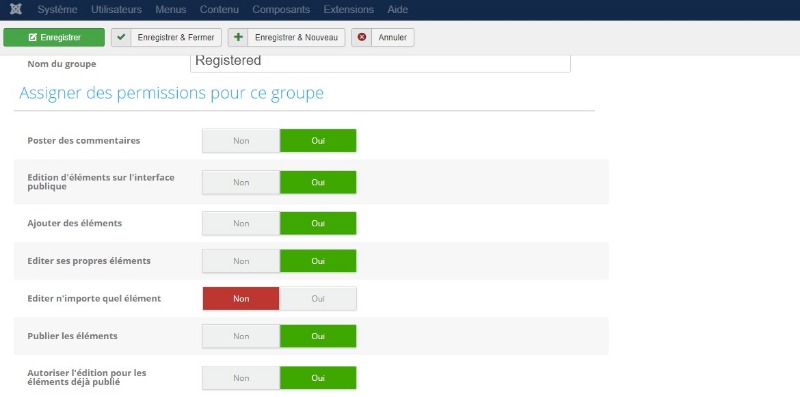Click the Joomla logo icon
This screenshot has width=800, height=397.
pyautogui.click(x=16, y=9)
